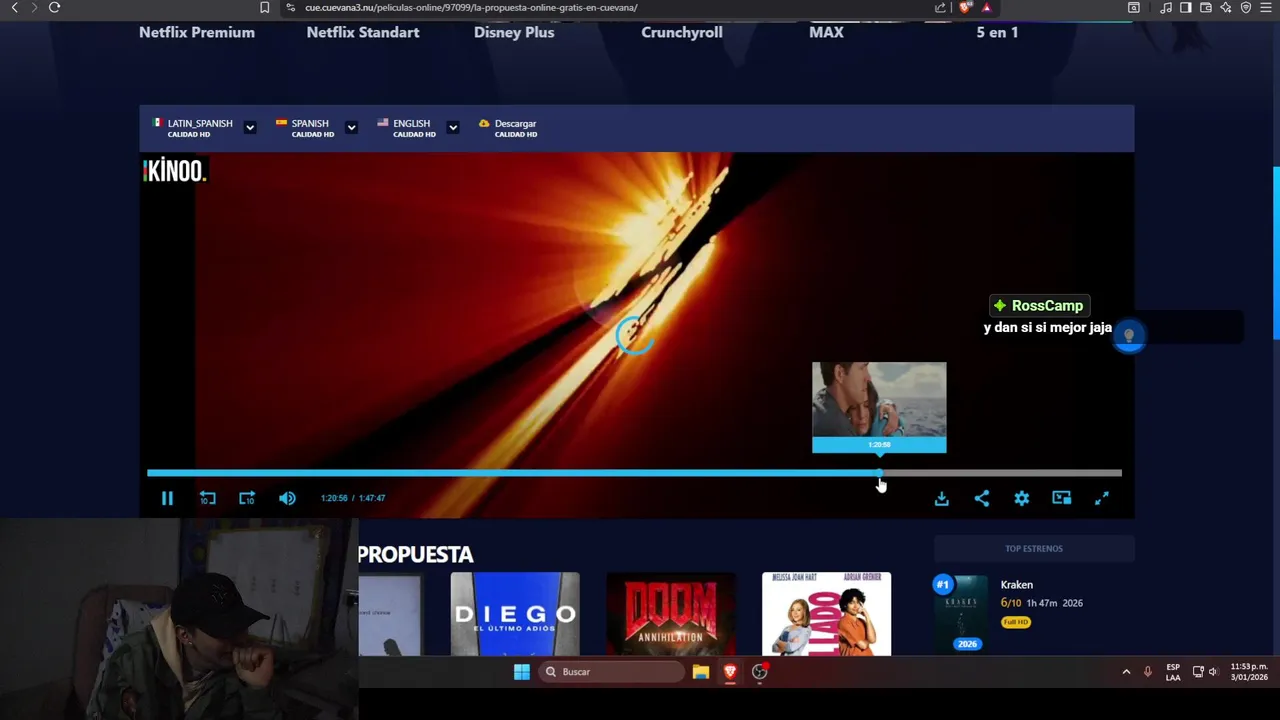This screenshot has width=1280, height=720.
Task: Open the Descargar download tab
Action: pyautogui.click(x=508, y=128)
